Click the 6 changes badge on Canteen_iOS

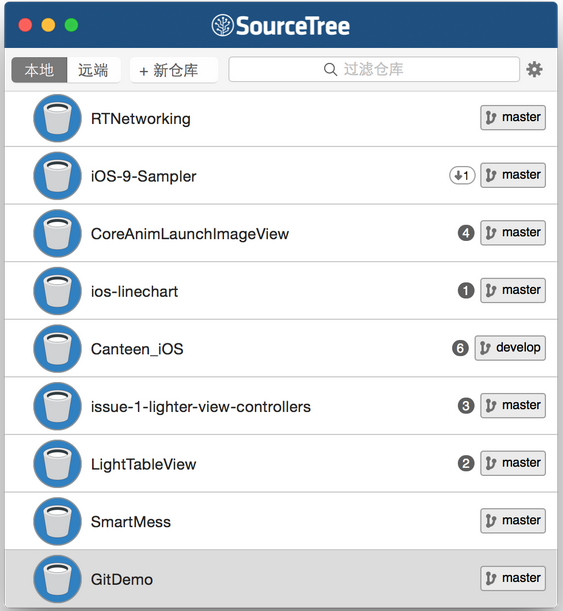pos(460,348)
